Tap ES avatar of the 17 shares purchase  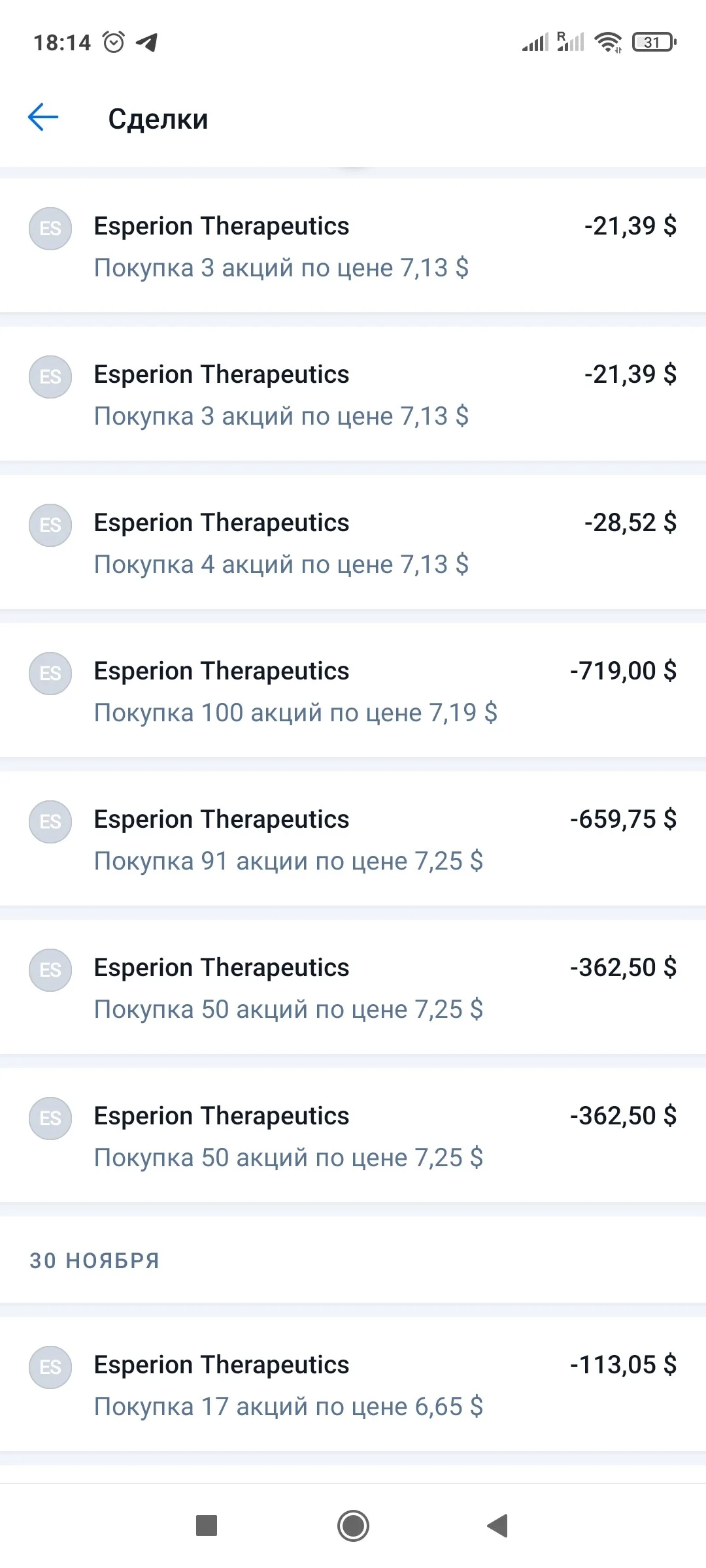pyautogui.click(x=50, y=1367)
